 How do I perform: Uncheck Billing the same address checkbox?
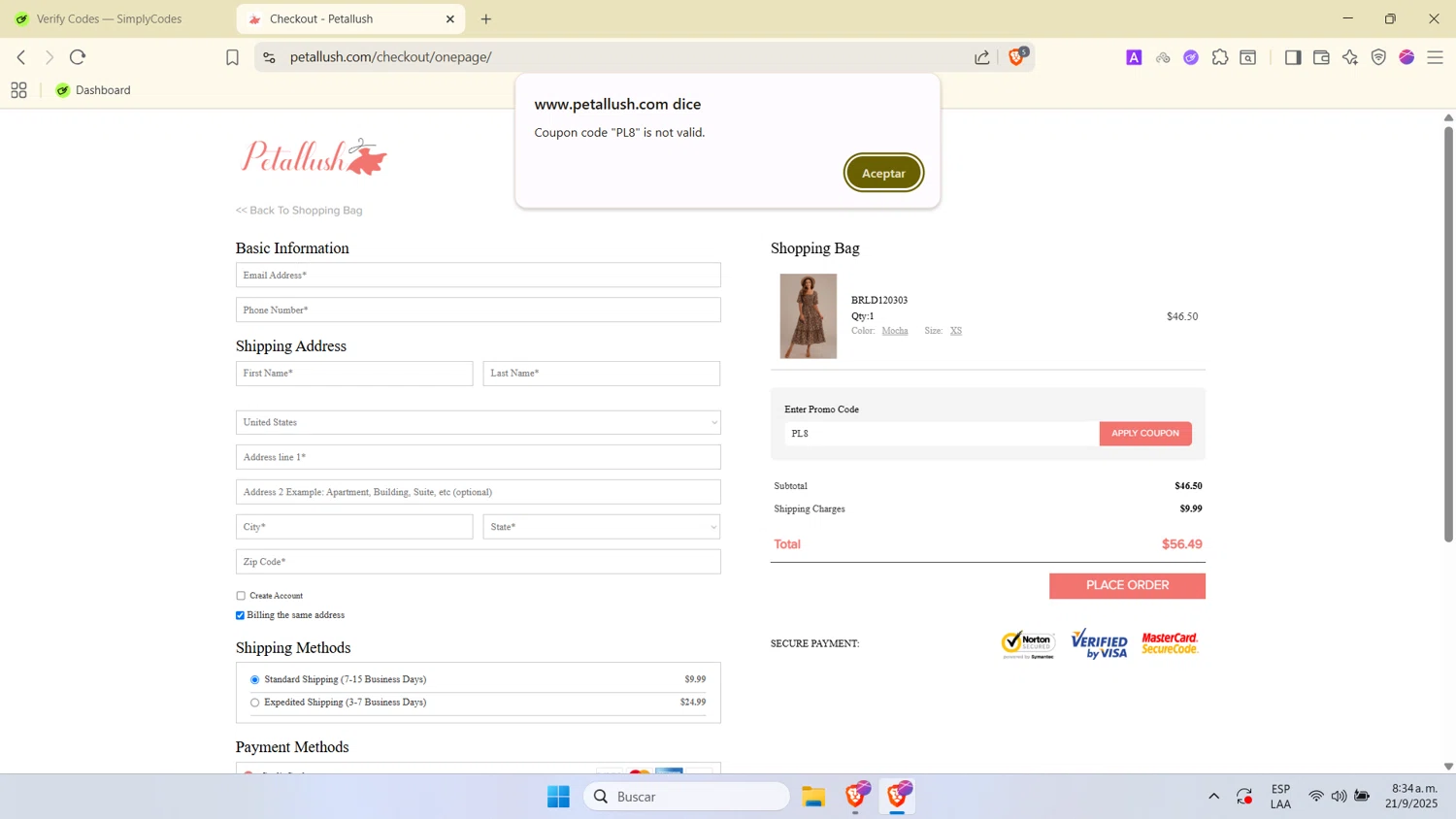(240, 615)
